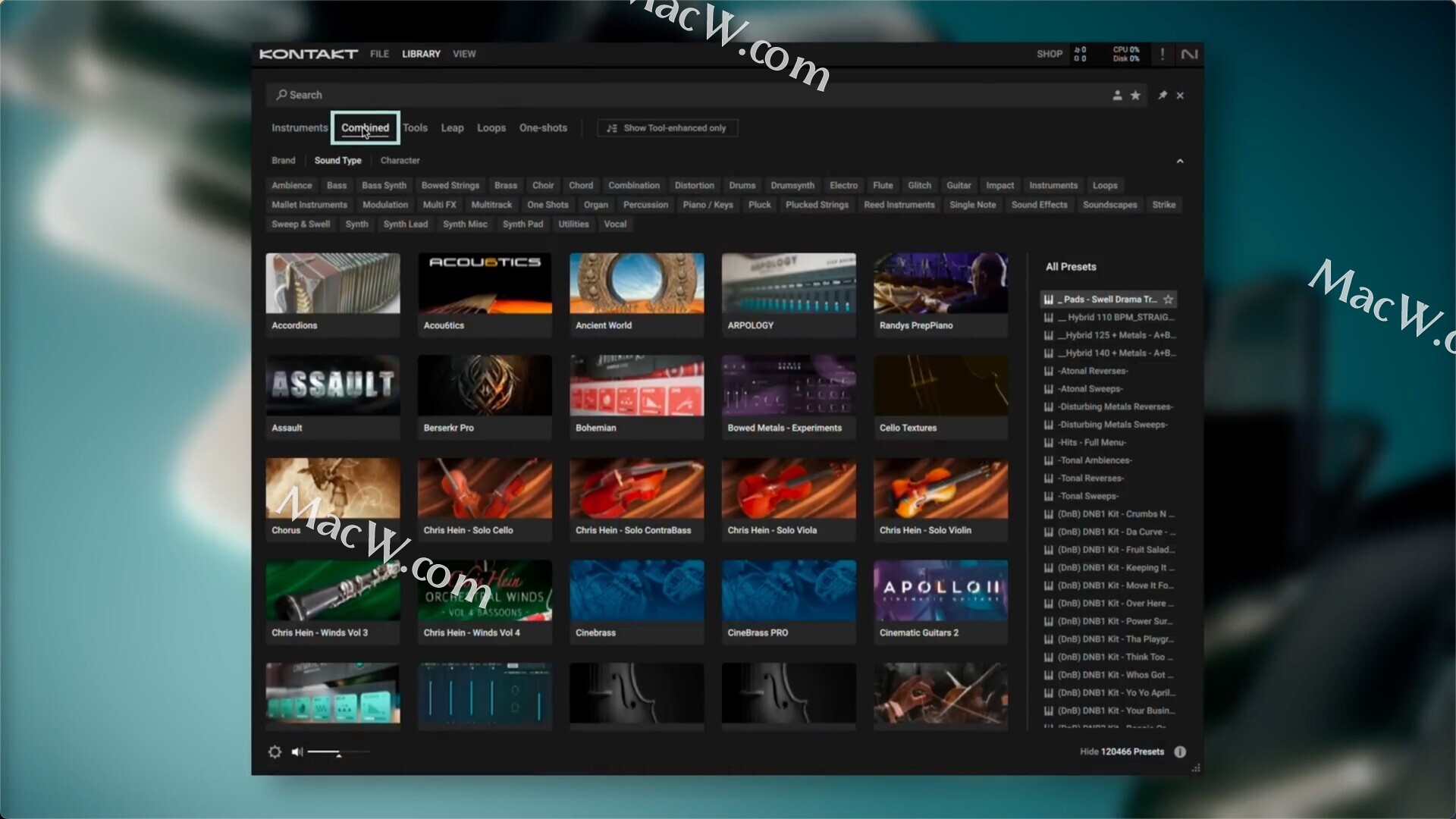Open the Accordions library thumbnail

333,283
